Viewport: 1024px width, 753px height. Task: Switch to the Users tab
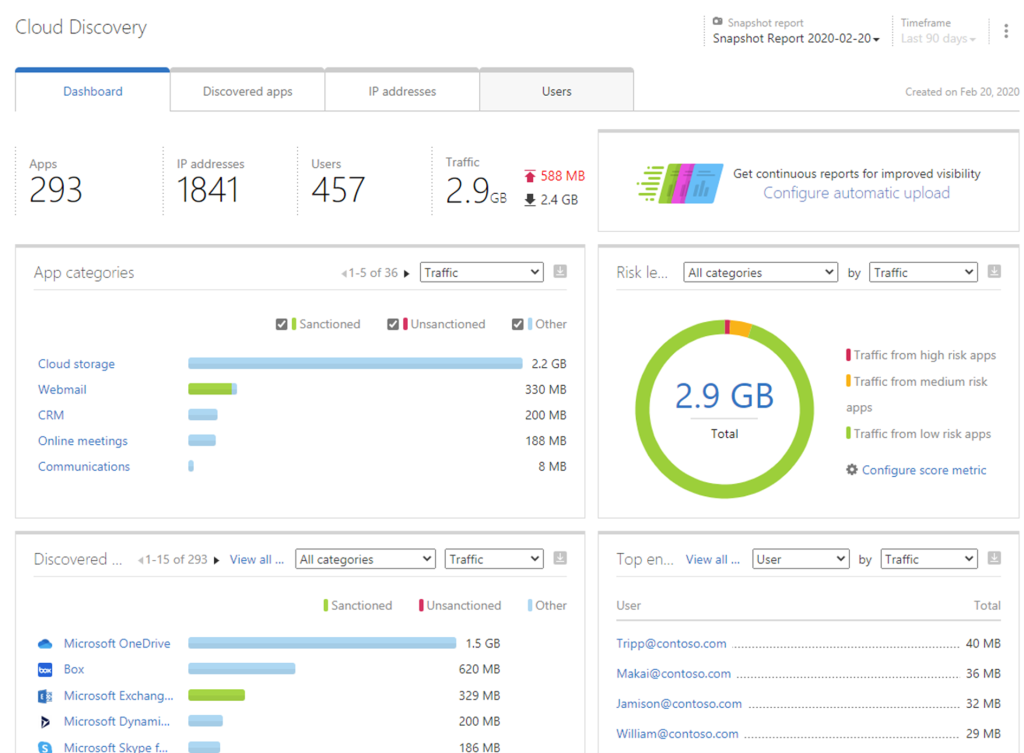(556, 91)
